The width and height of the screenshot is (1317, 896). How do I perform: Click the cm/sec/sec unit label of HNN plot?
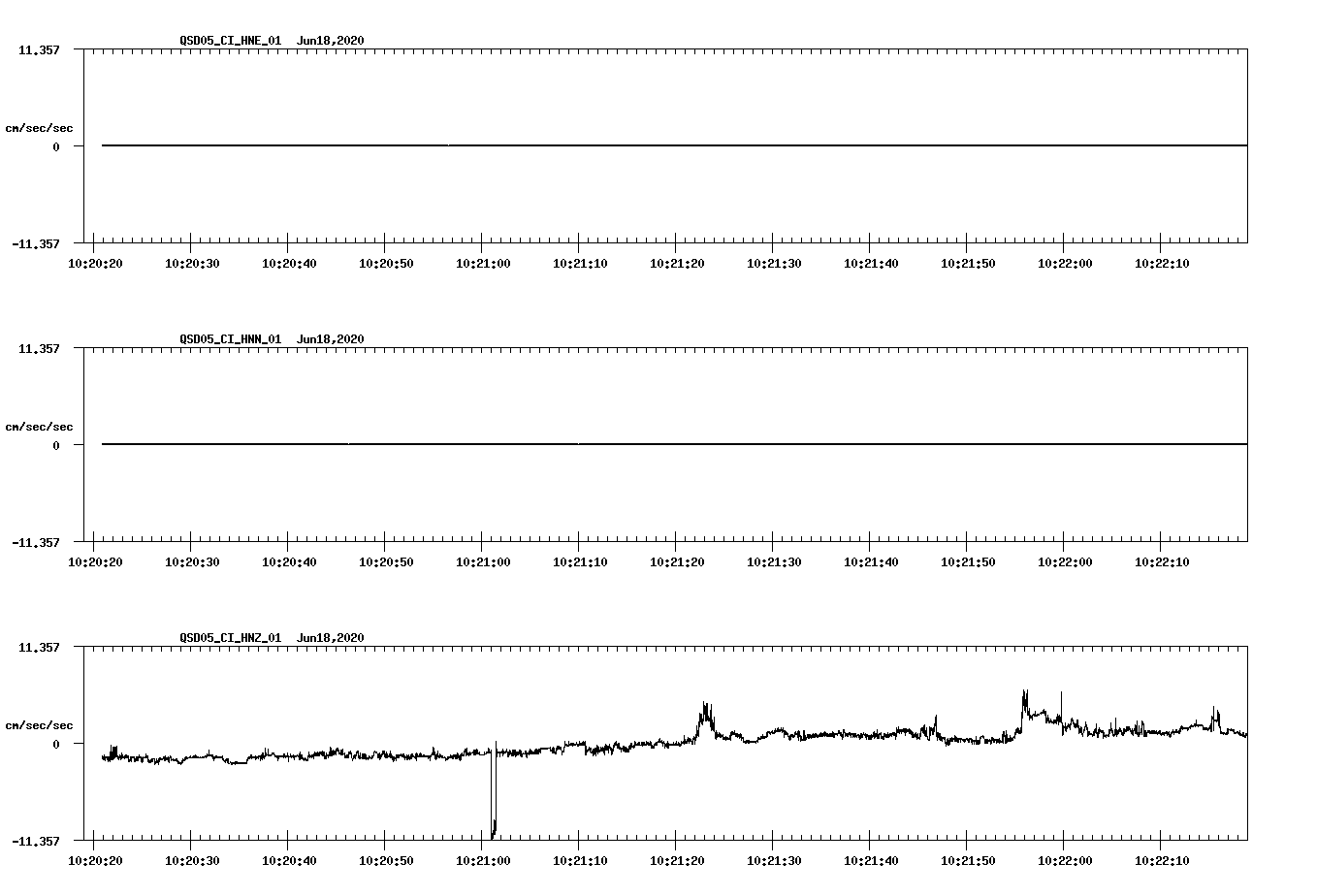pos(39,427)
